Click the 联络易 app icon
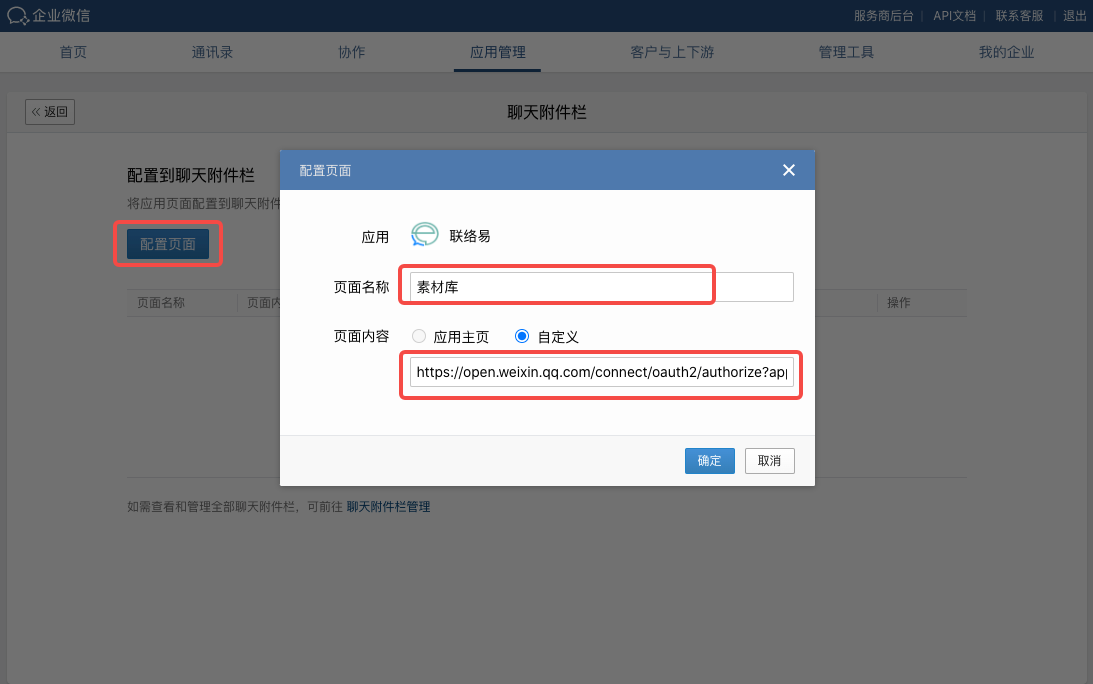The height and width of the screenshot is (684, 1093). 425,236
